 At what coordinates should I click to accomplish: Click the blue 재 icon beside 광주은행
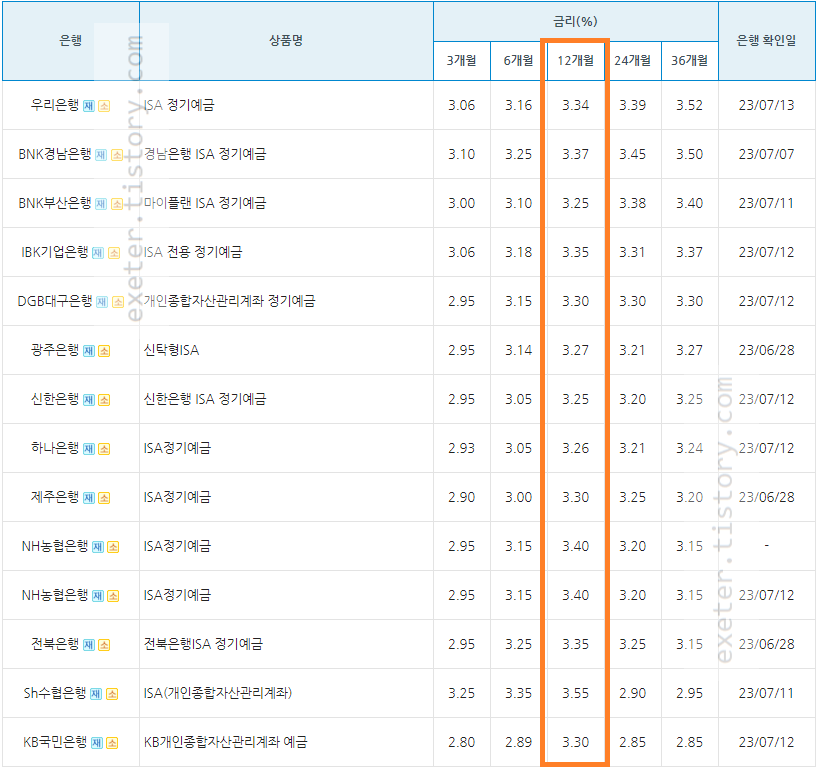tap(89, 351)
